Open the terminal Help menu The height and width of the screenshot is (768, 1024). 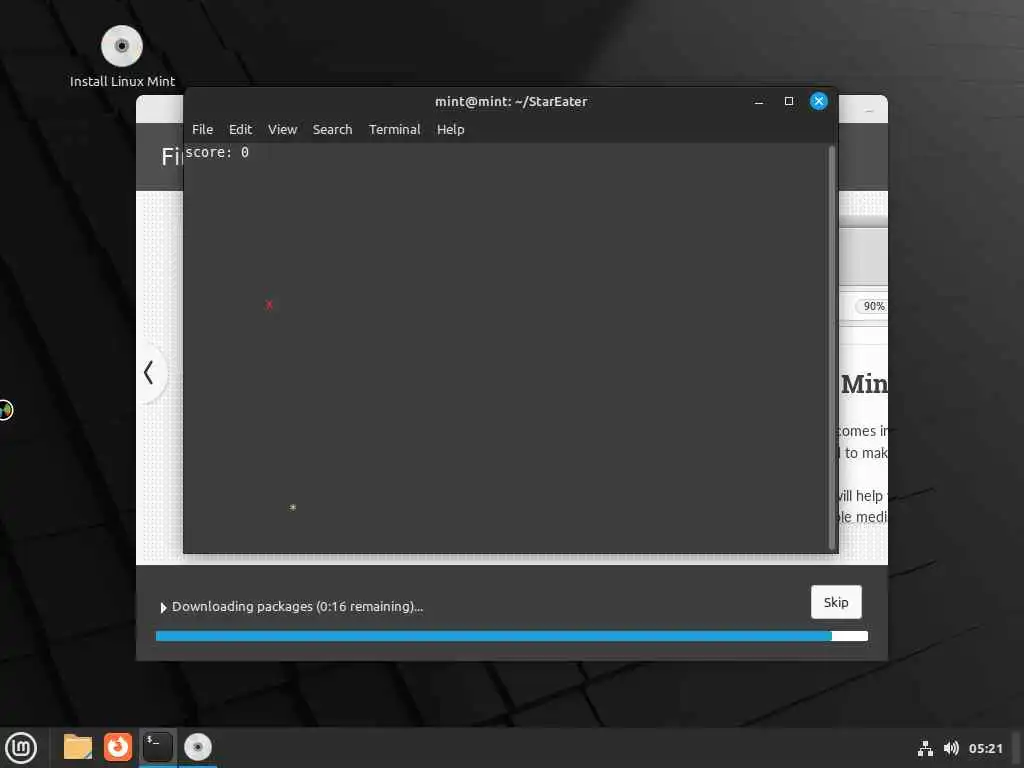451,129
